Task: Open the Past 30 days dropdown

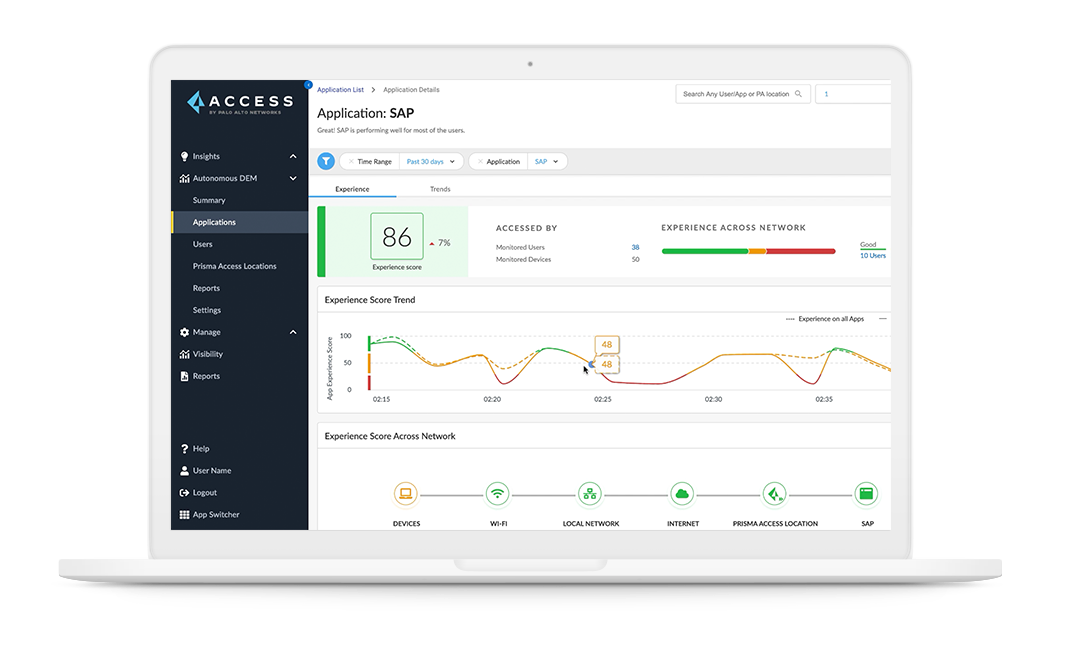Action: coord(431,161)
